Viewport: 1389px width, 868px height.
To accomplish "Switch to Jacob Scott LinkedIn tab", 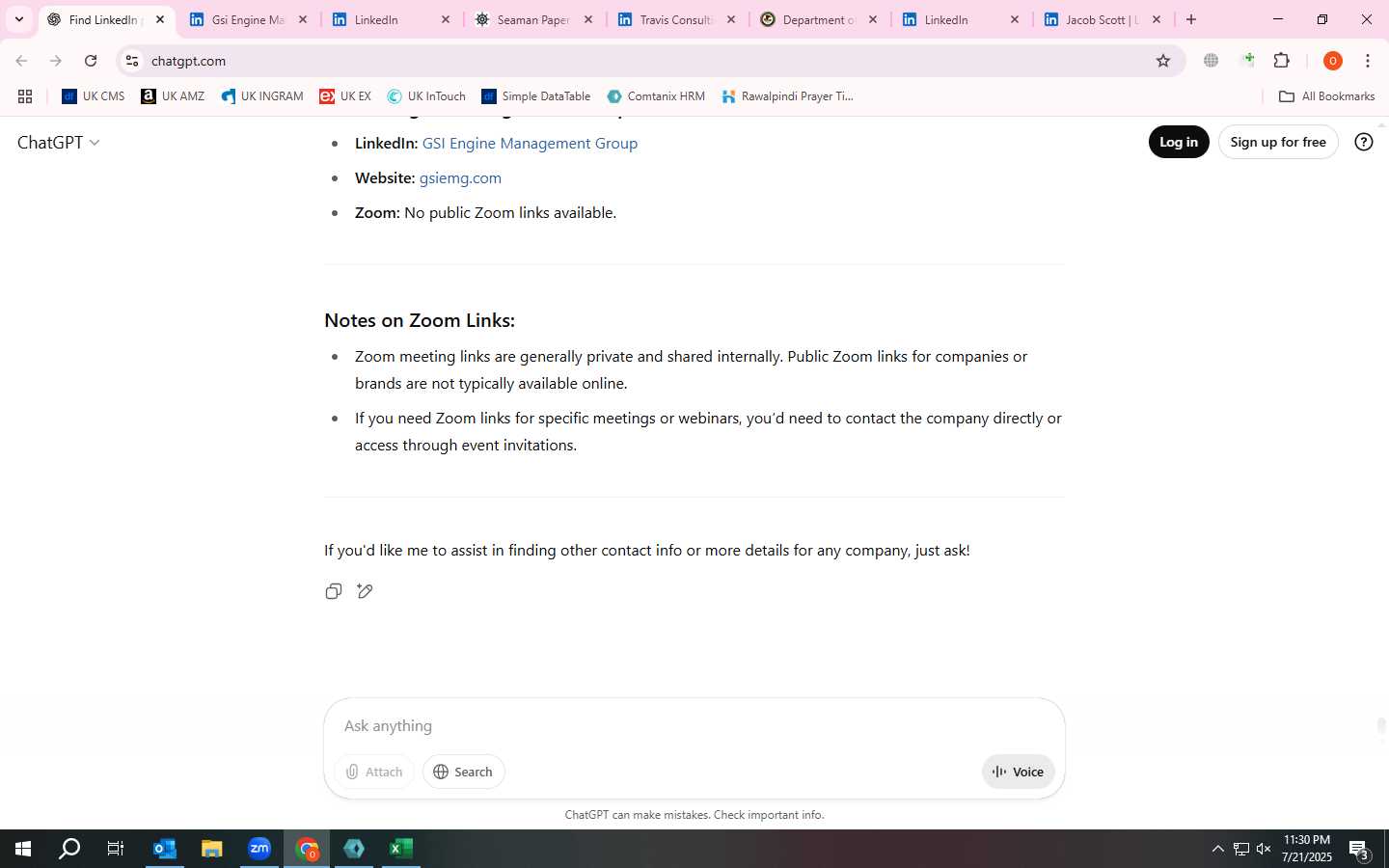I will (x=1102, y=19).
